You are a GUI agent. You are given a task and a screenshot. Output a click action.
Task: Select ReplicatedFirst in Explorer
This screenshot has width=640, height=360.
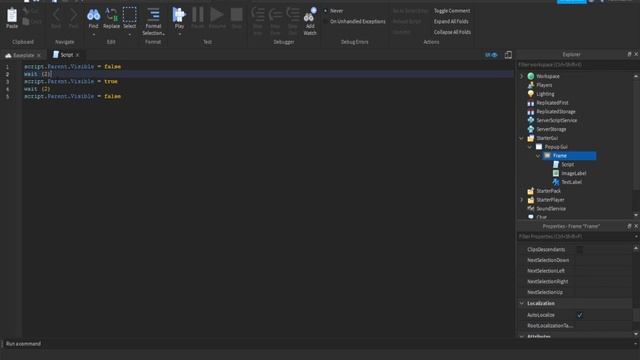tap(552, 103)
